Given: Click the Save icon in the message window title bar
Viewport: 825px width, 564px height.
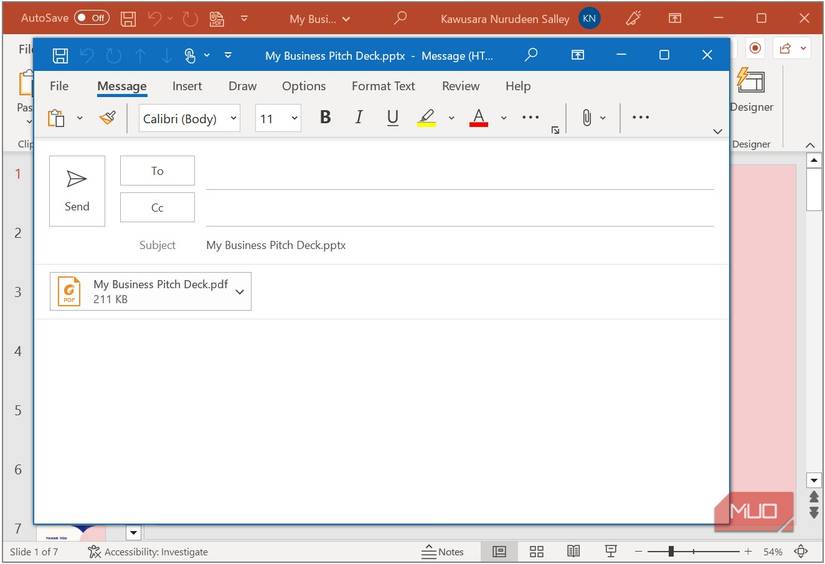Looking at the screenshot, I should 61,55.
